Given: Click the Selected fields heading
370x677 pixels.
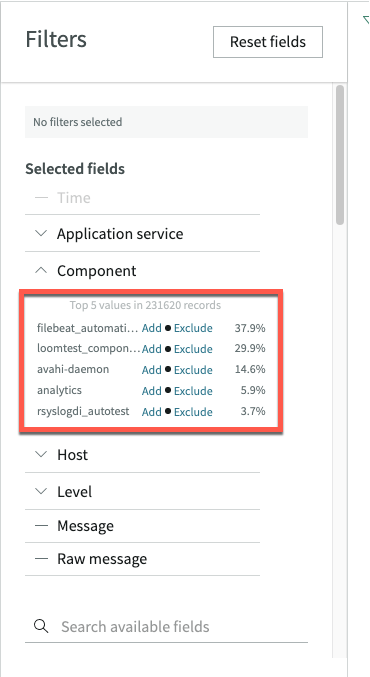Looking at the screenshot, I should (x=75, y=168).
